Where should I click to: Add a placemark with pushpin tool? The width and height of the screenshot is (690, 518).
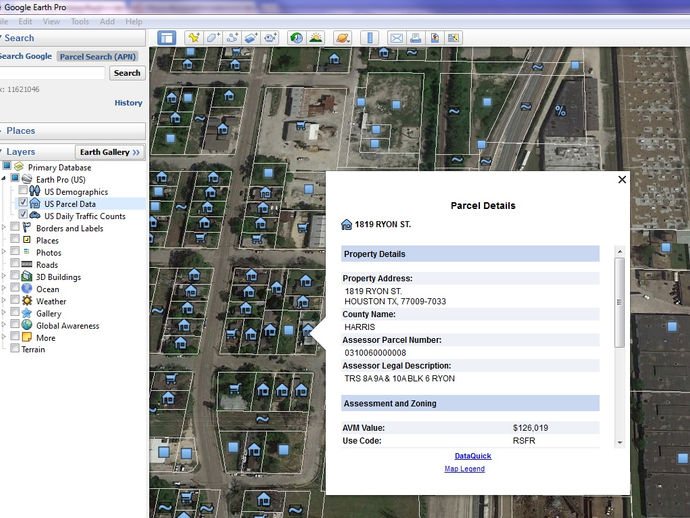[194, 38]
